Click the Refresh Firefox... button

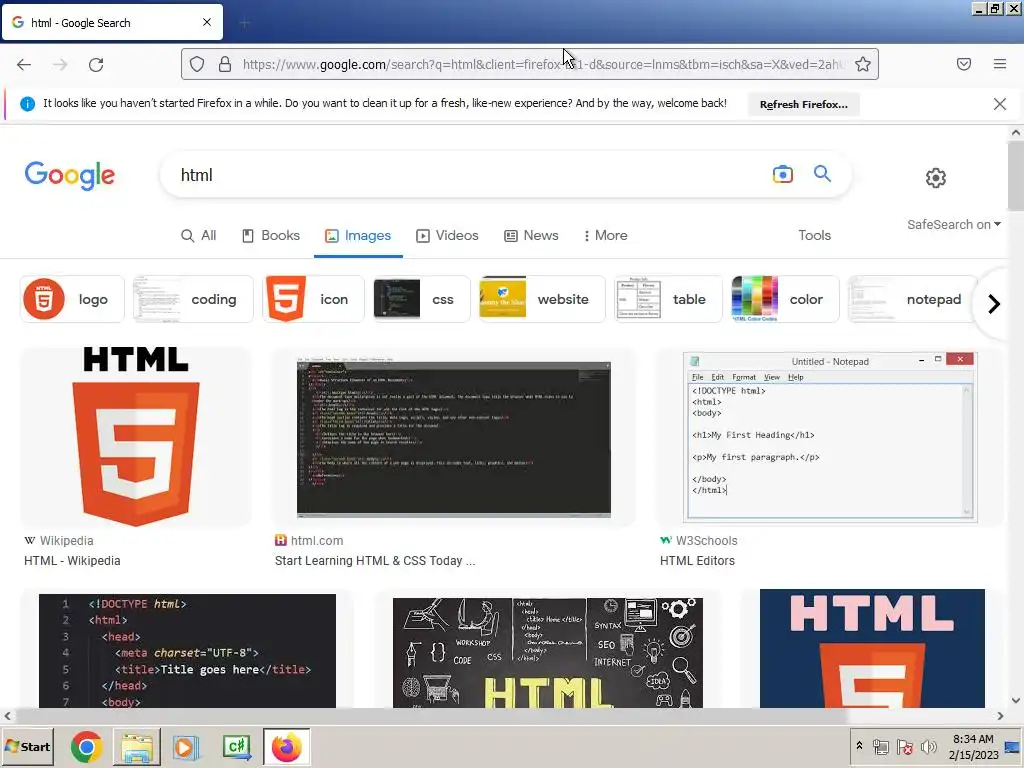pyautogui.click(x=803, y=104)
